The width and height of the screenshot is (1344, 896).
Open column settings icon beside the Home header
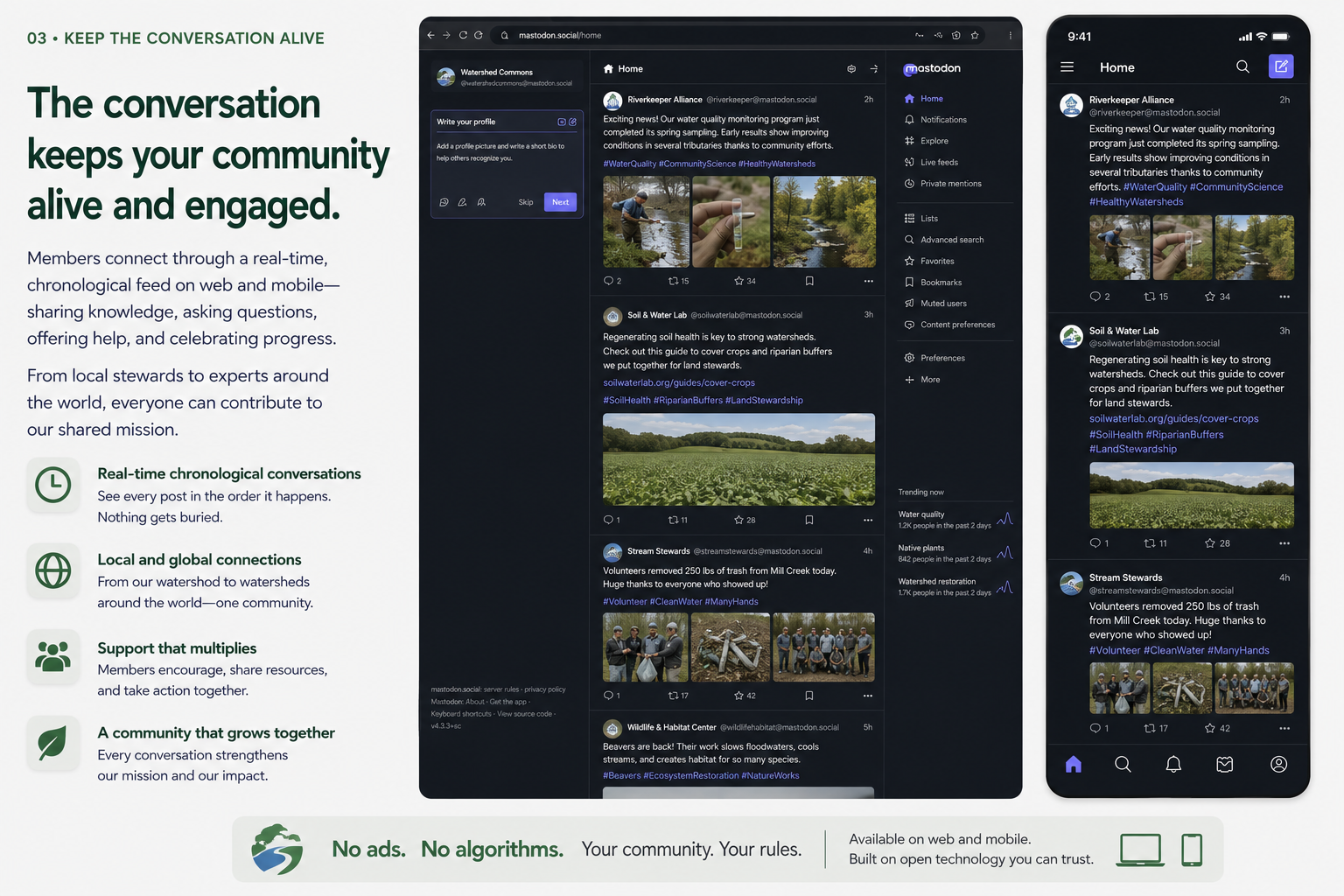click(x=851, y=69)
